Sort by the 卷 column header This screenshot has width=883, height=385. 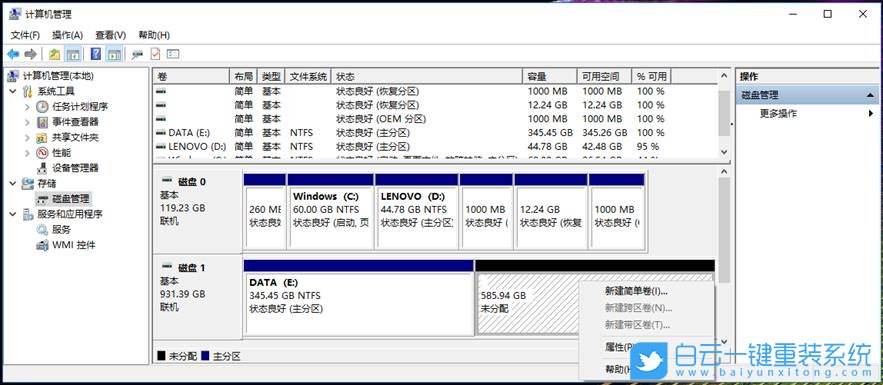[x=192, y=77]
